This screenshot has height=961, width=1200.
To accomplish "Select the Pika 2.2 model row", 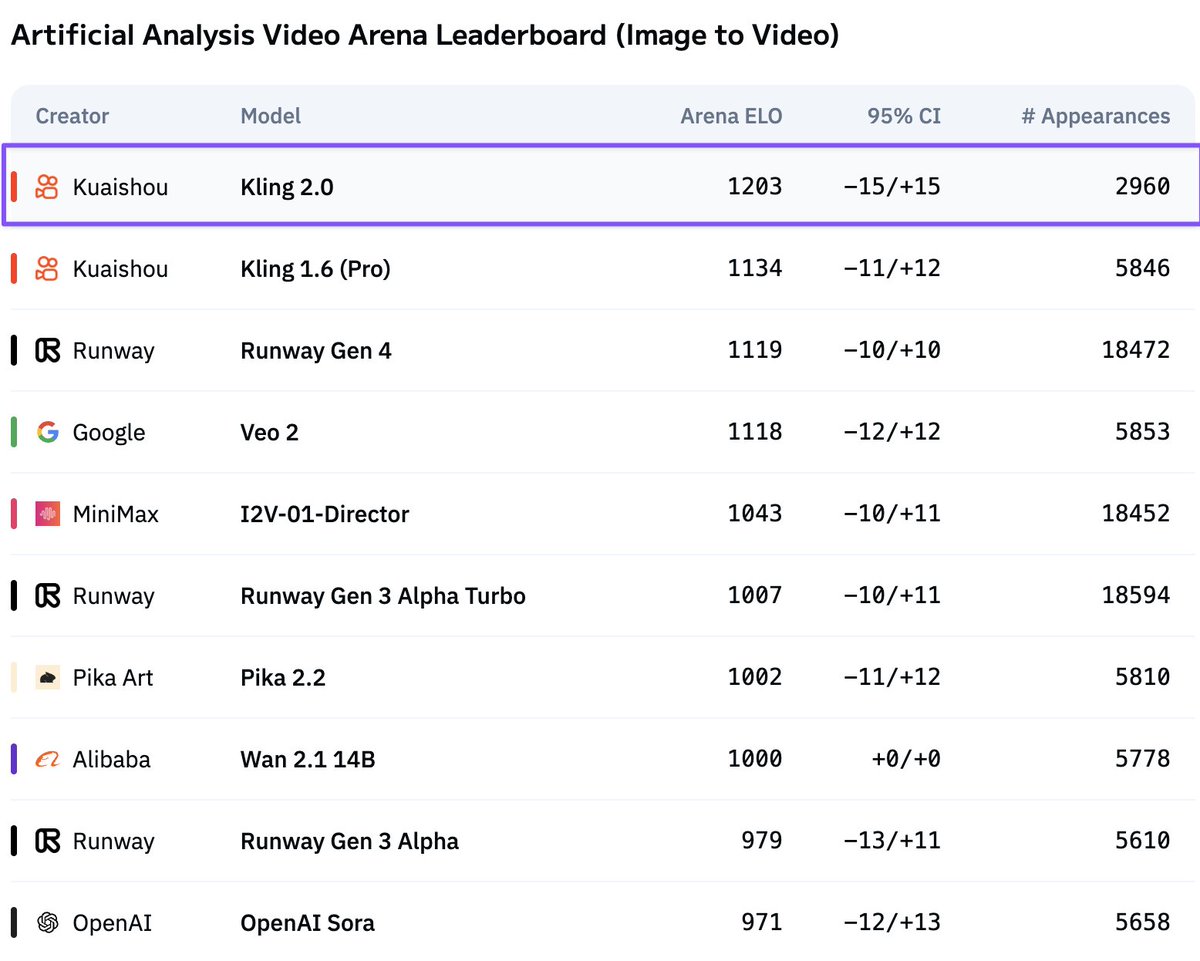I will point(600,677).
